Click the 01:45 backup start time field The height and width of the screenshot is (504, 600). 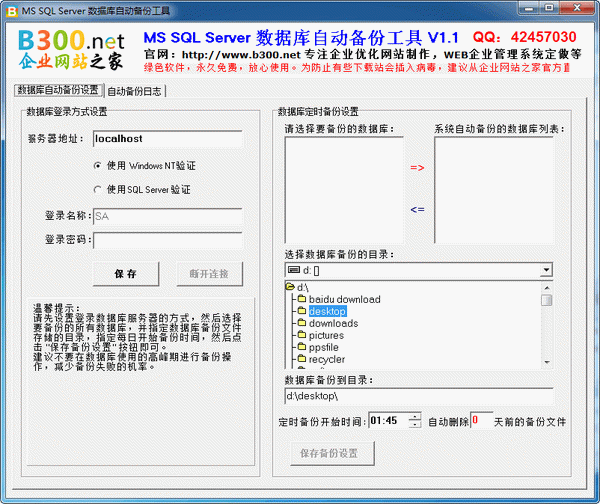[388, 421]
